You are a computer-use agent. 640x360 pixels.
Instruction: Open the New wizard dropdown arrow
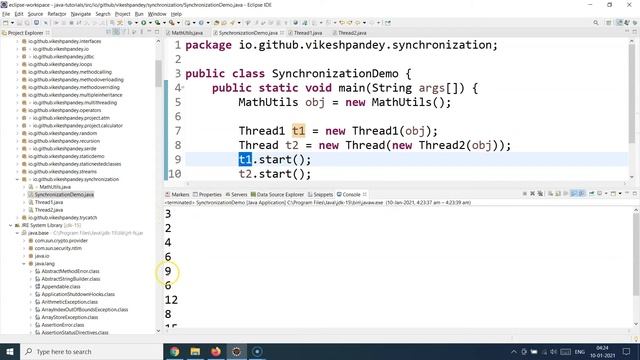[x=12, y=23]
